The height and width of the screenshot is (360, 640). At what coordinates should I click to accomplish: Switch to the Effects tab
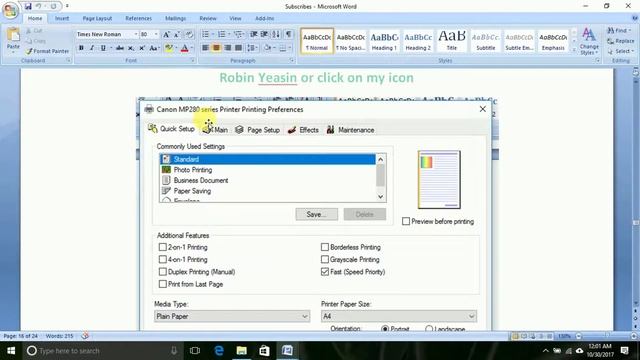coord(303,130)
